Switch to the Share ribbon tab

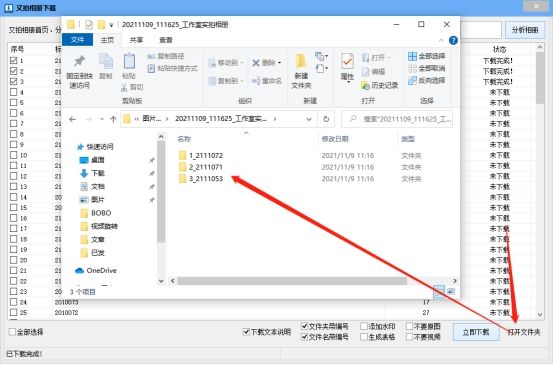pos(136,40)
